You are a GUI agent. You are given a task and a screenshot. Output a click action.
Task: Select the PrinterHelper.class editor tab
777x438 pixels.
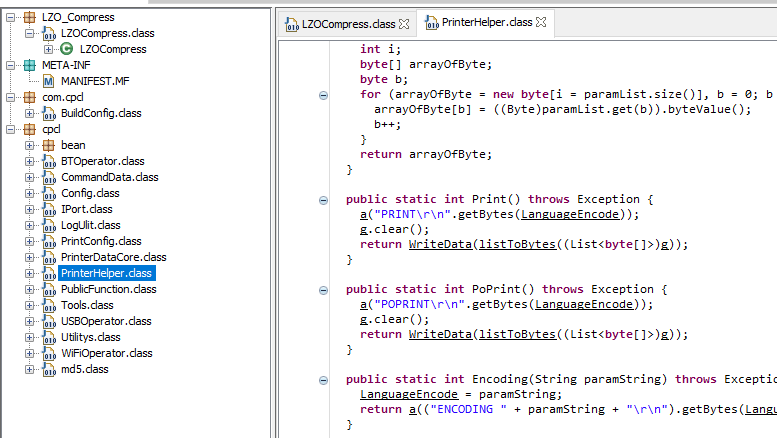click(487, 22)
